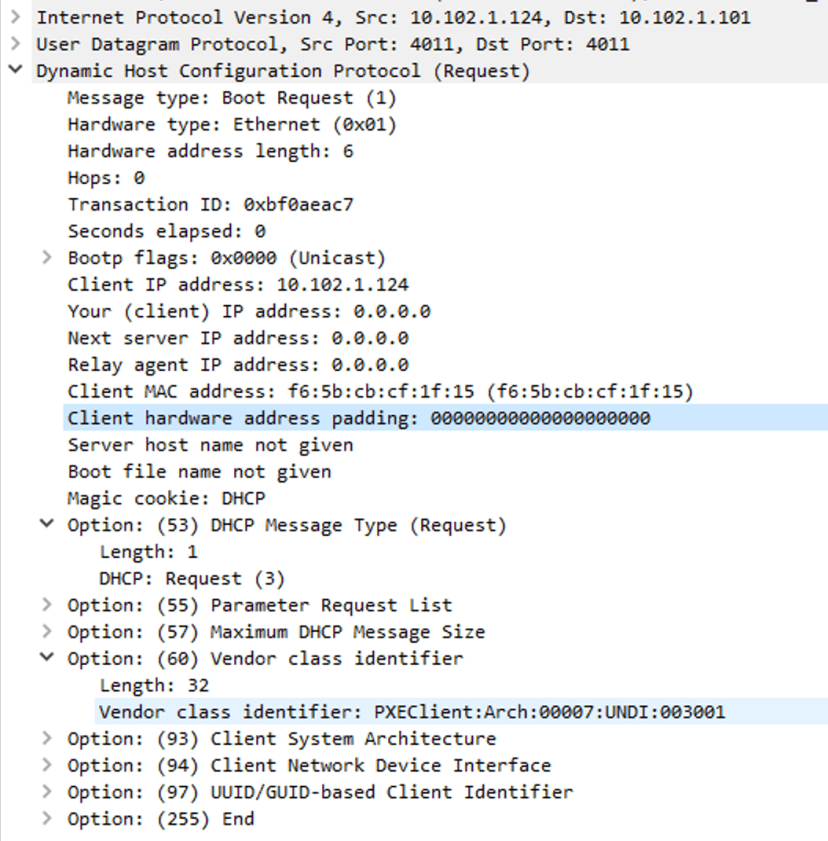Image resolution: width=828 pixels, height=841 pixels.
Task: Select the Hardware type Ethernet field
Action: [190, 124]
